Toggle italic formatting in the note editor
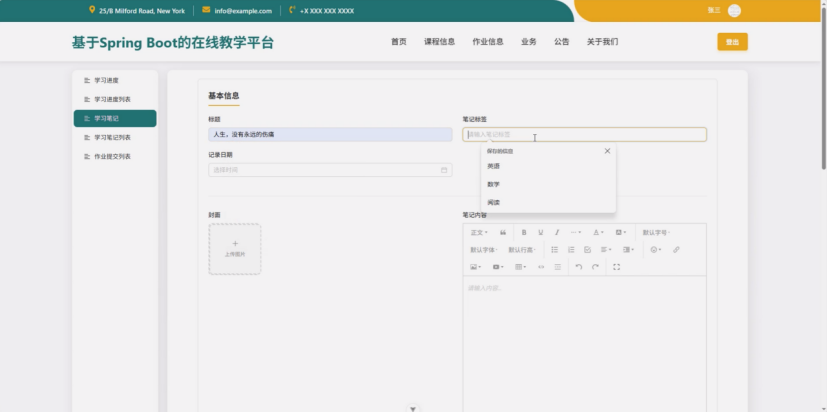The image size is (827, 412). [x=556, y=233]
